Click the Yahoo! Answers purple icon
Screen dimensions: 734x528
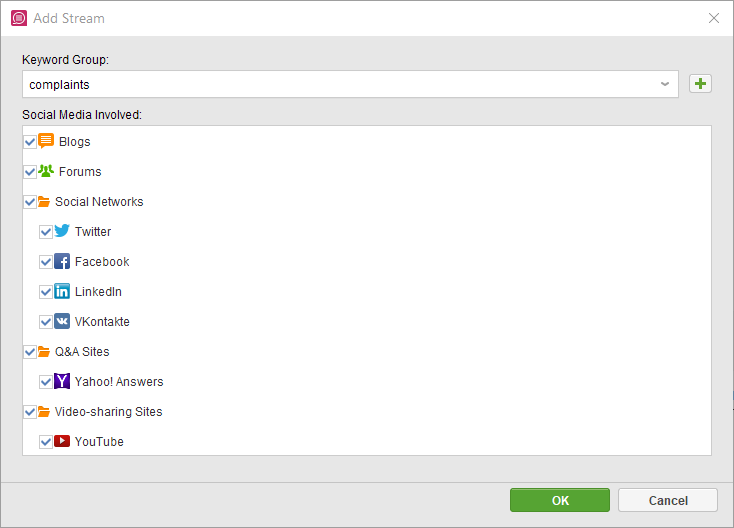point(62,381)
